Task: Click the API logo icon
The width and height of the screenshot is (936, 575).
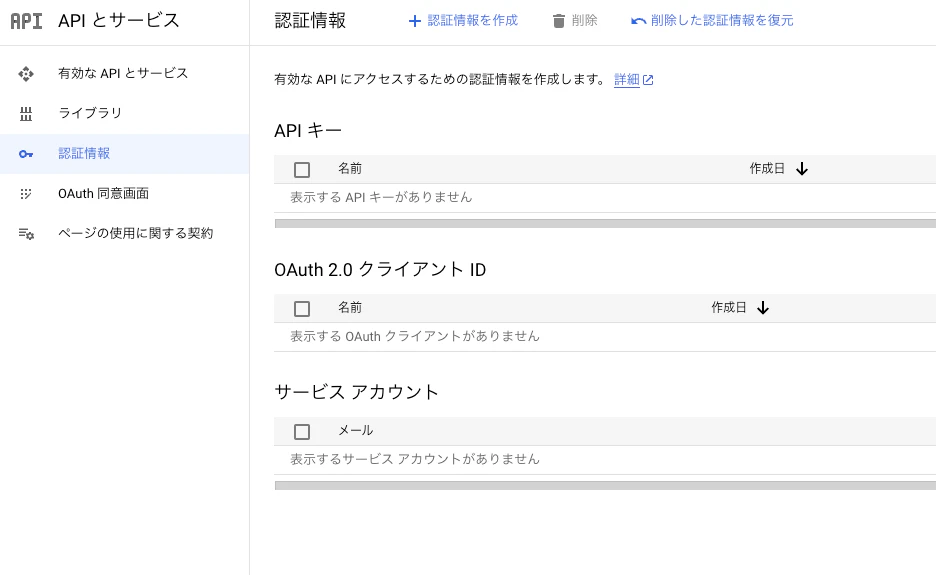Action: (x=26, y=21)
